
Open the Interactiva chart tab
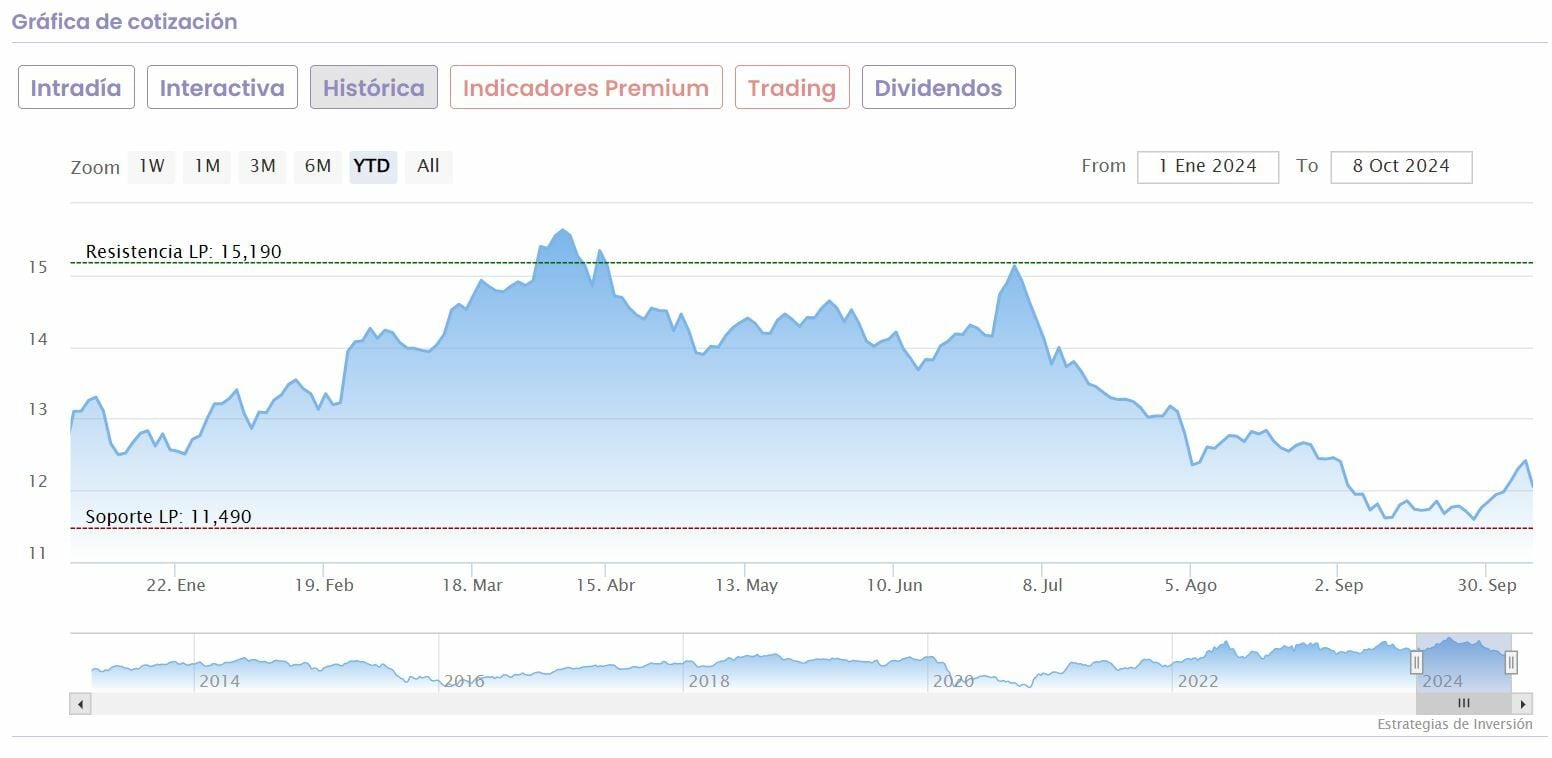coord(222,88)
